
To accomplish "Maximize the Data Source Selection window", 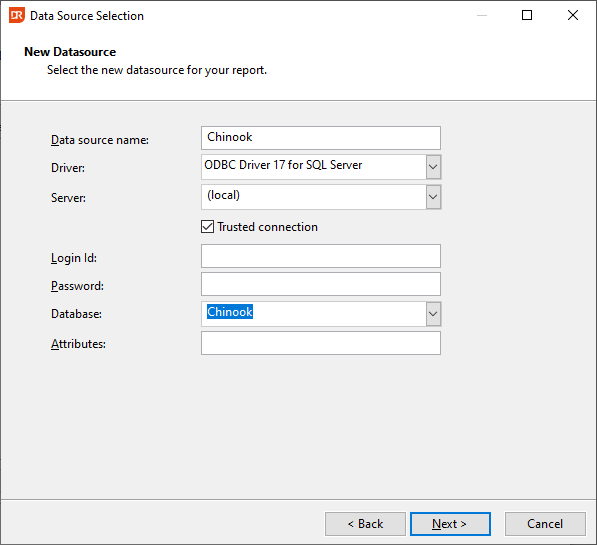I will (x=527, y=15).
